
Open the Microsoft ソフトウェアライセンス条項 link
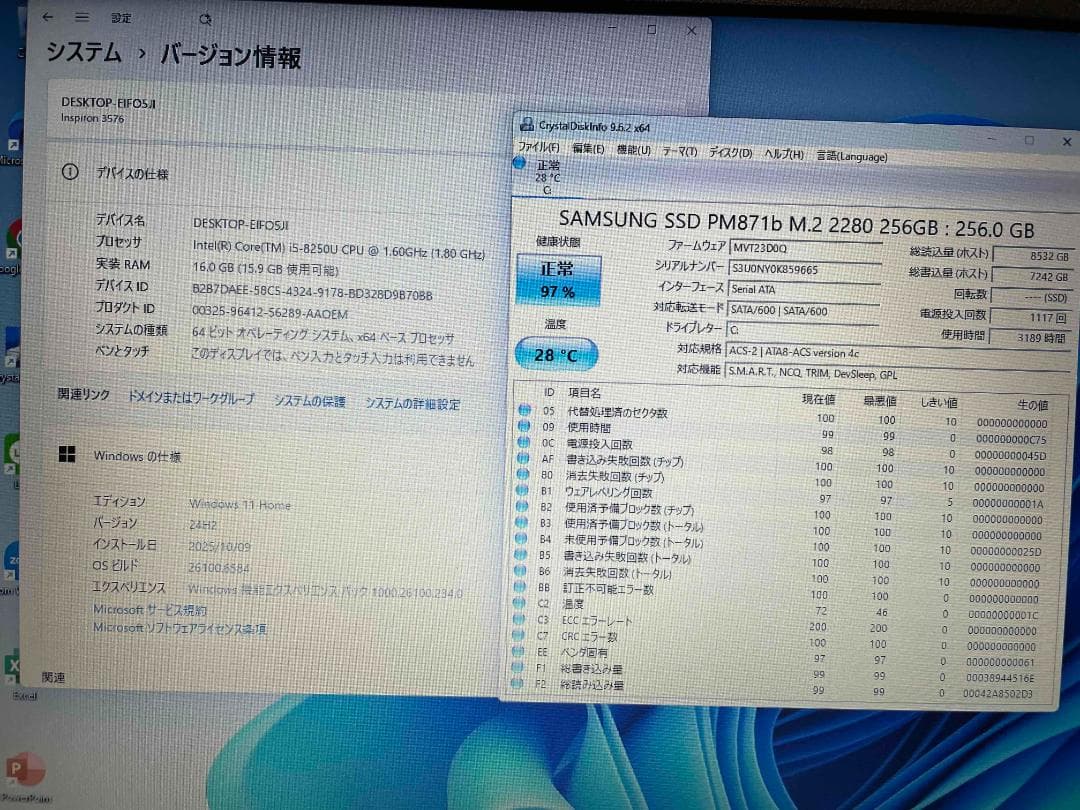point(180,628)
